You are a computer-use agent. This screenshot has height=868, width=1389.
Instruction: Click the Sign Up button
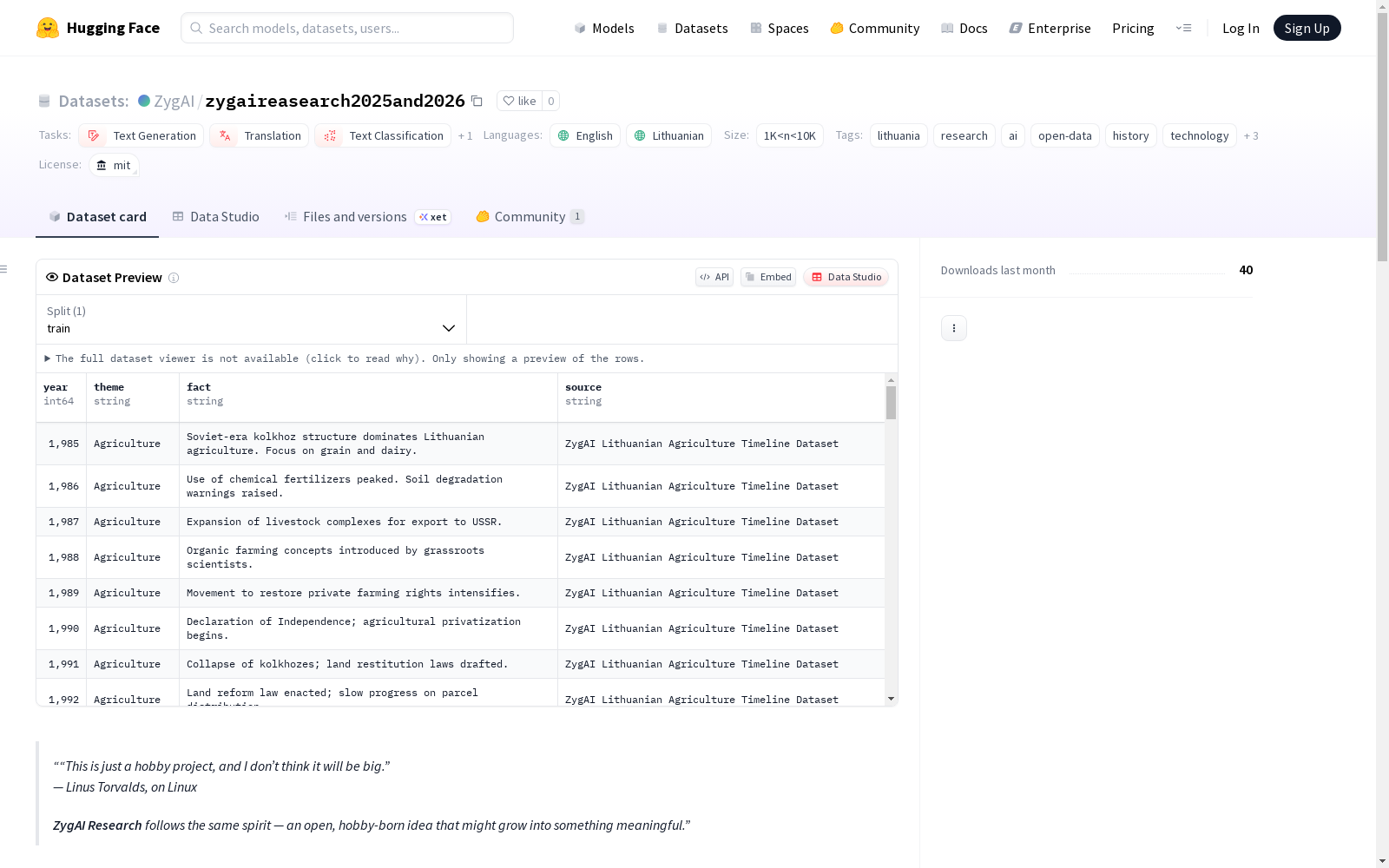(1307, 28)
